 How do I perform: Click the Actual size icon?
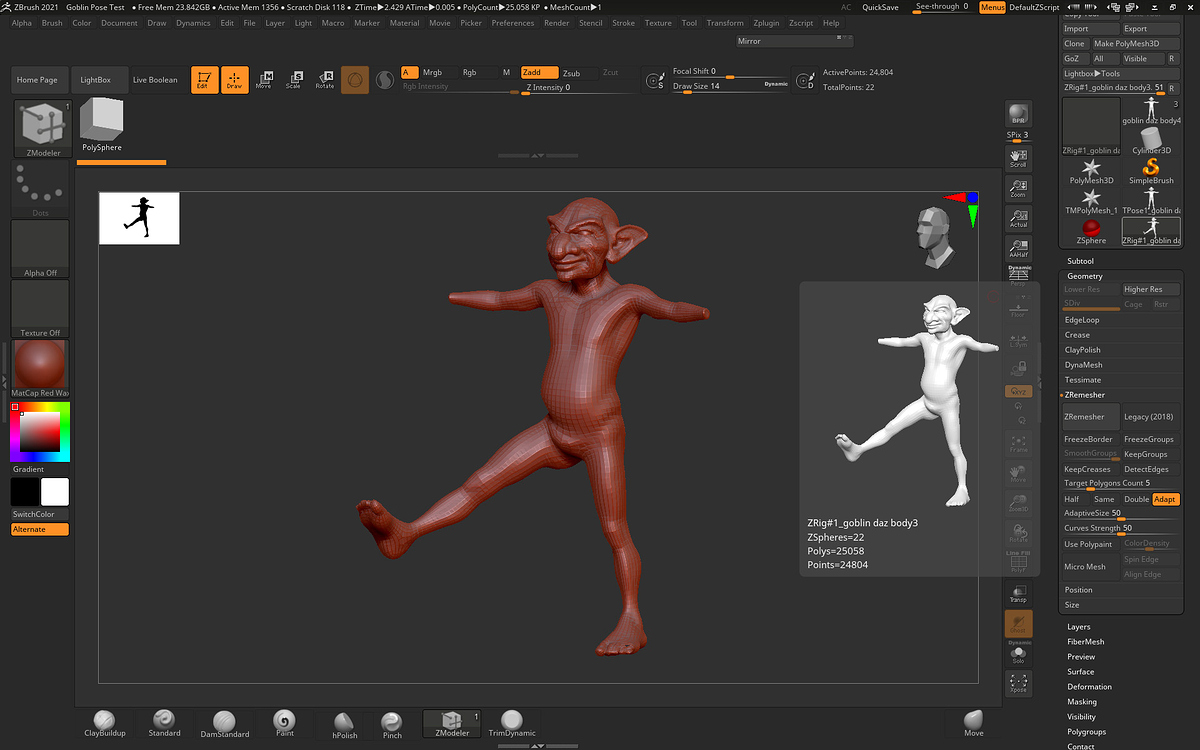click(x=1018, y=218)
